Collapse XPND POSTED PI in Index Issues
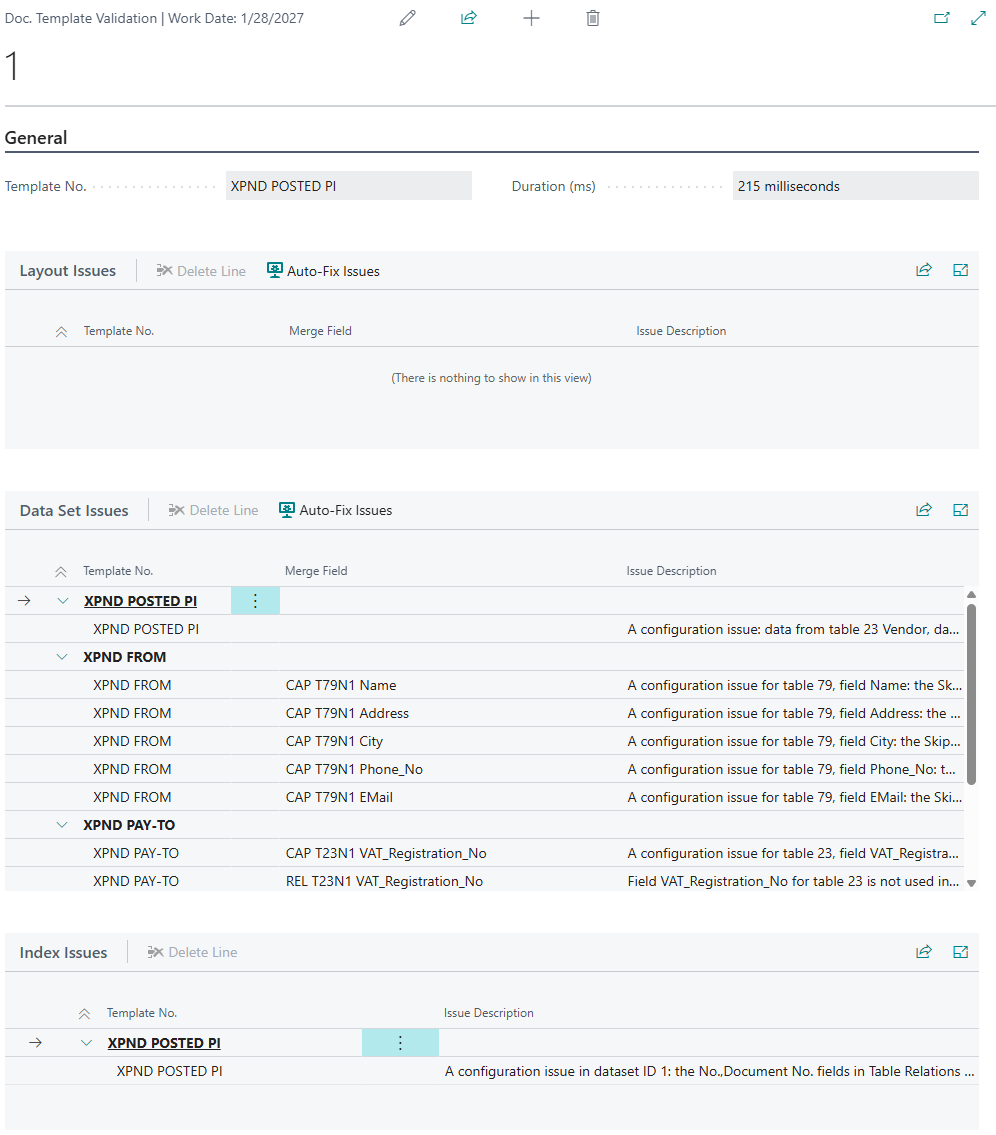 point(86,1043)
